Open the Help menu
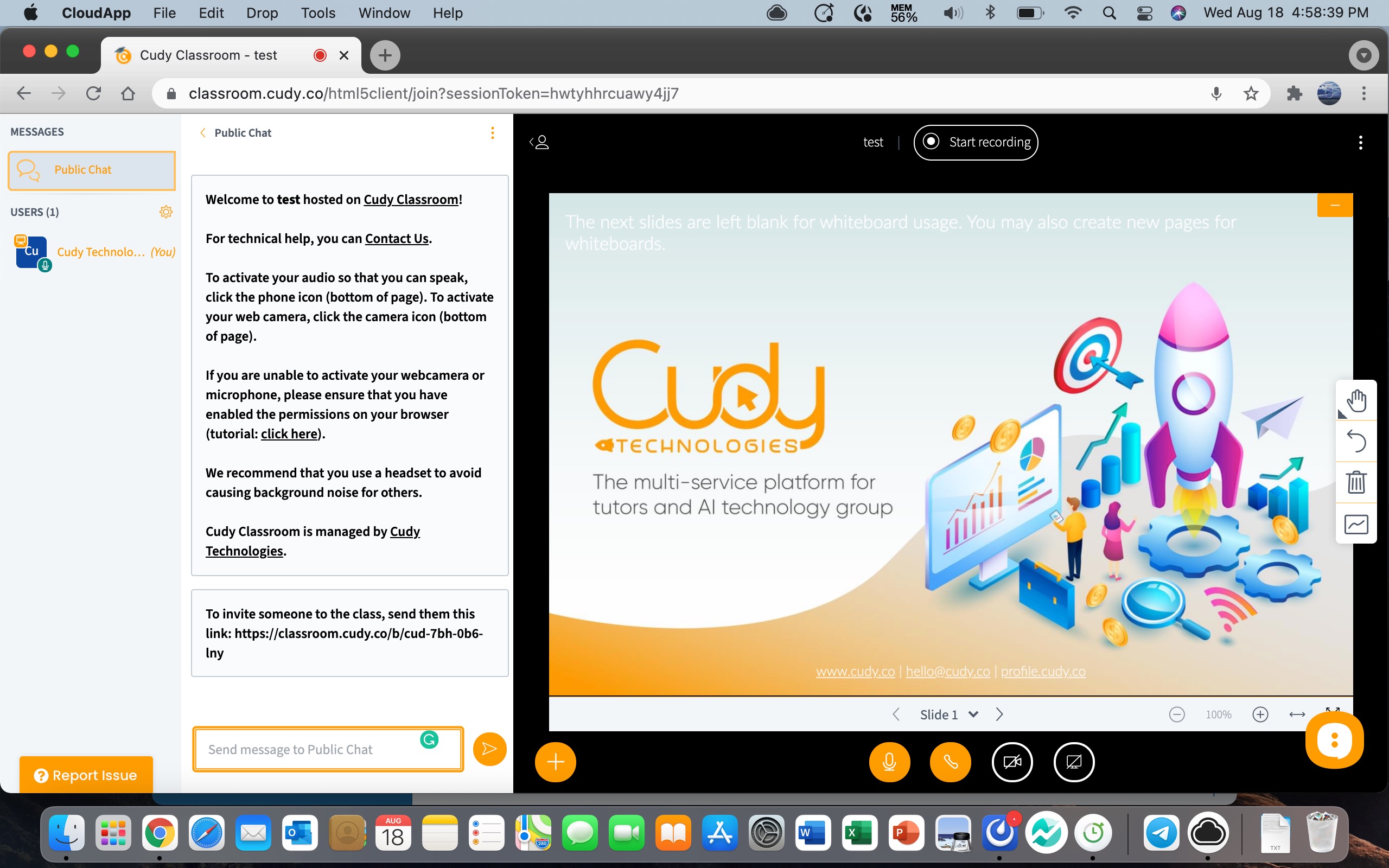Image resolution: width=1389 pixels, height=868 pixels. coord(448,12)
